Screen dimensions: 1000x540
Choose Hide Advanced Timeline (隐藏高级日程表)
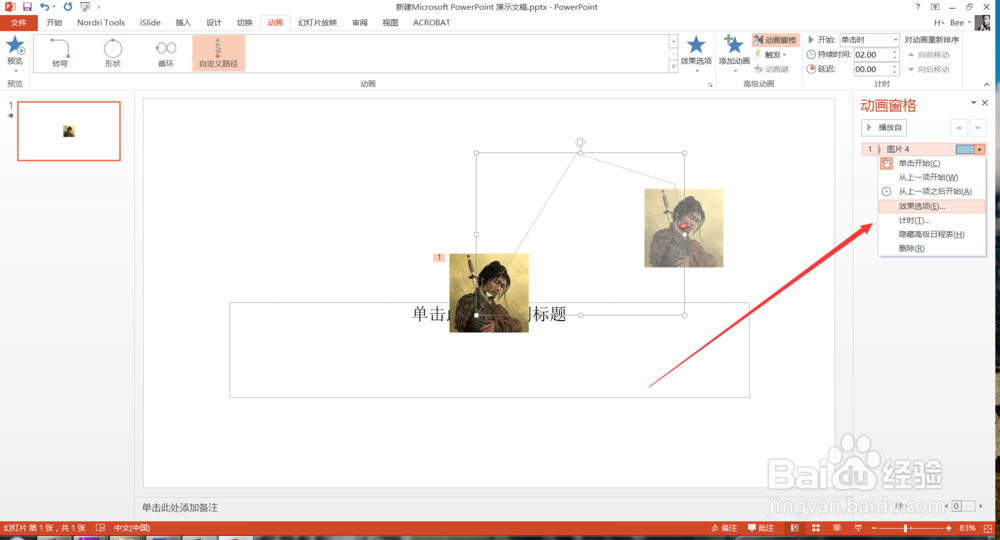pos(932,234)
